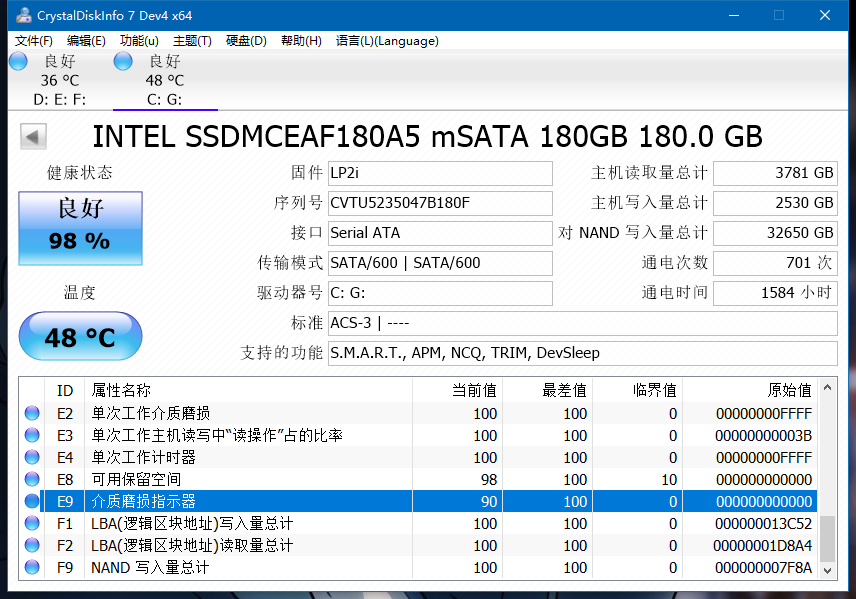
Task: Open the 文件(F) menu
Action: pos(33,41)
